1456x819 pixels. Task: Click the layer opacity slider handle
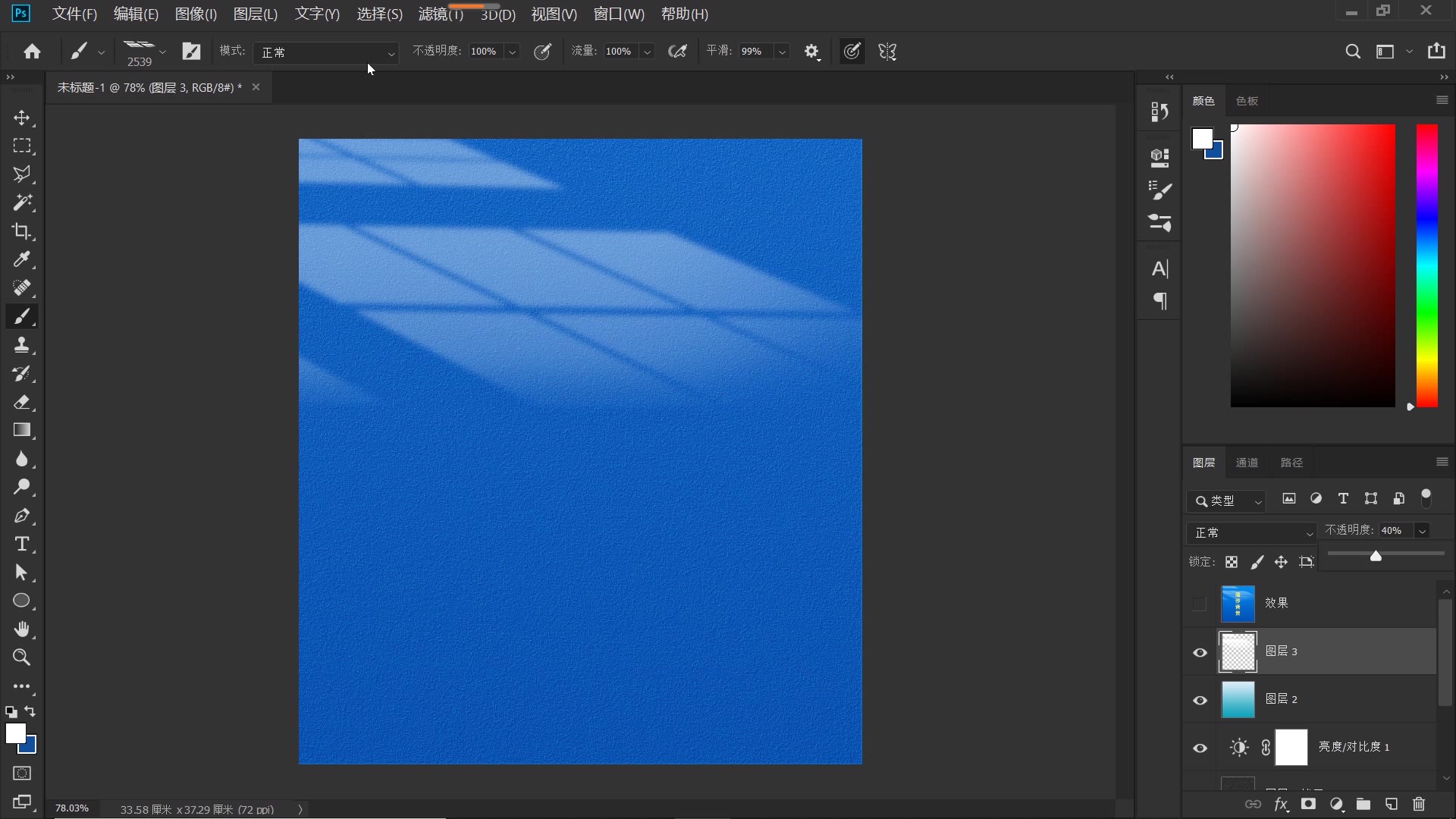[x=1376, y=556]
